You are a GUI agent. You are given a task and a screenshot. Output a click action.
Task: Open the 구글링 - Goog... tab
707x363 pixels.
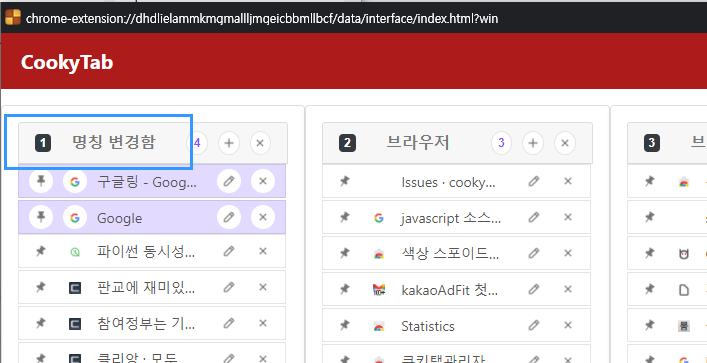[x=147, y=183]
